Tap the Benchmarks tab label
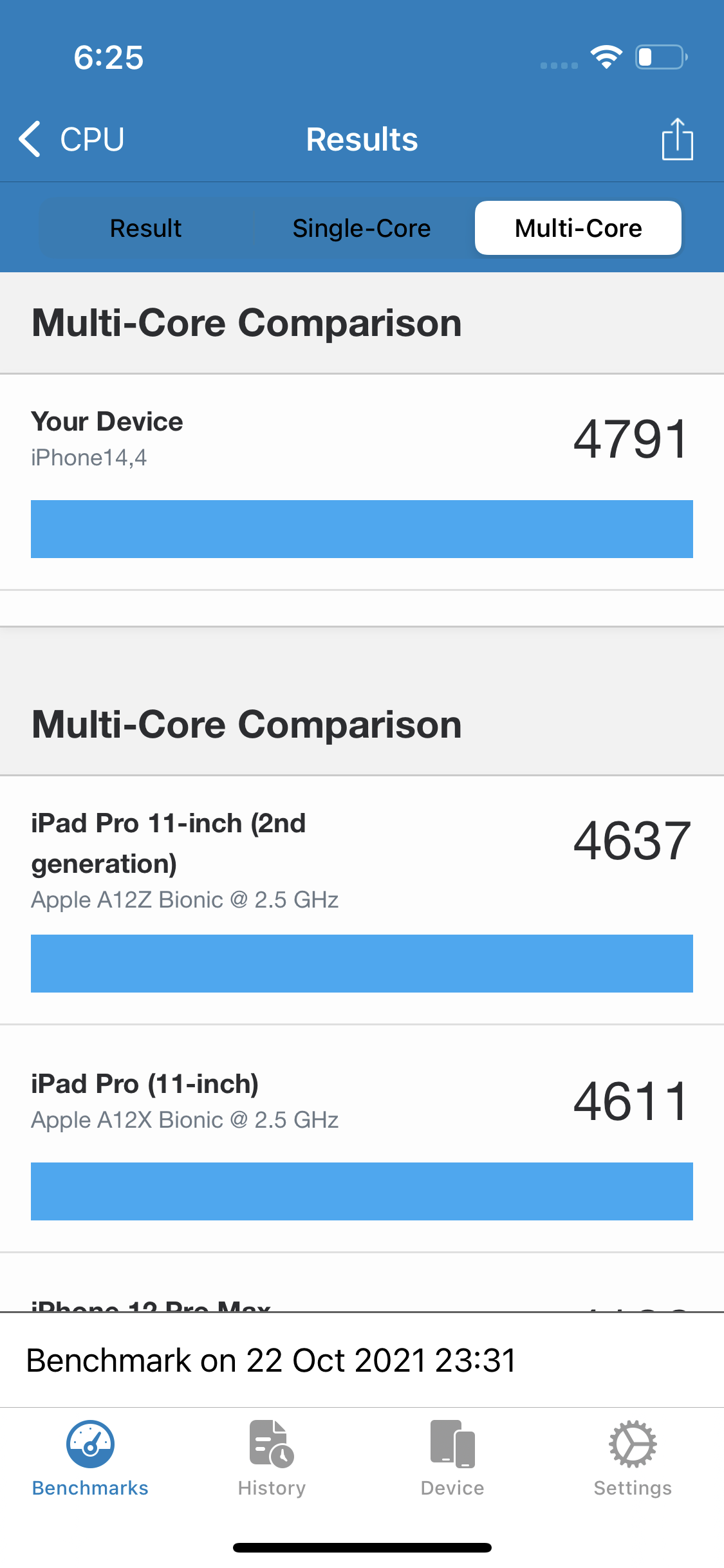This screenshot has width=724, height=1568. pos(90,1488)
